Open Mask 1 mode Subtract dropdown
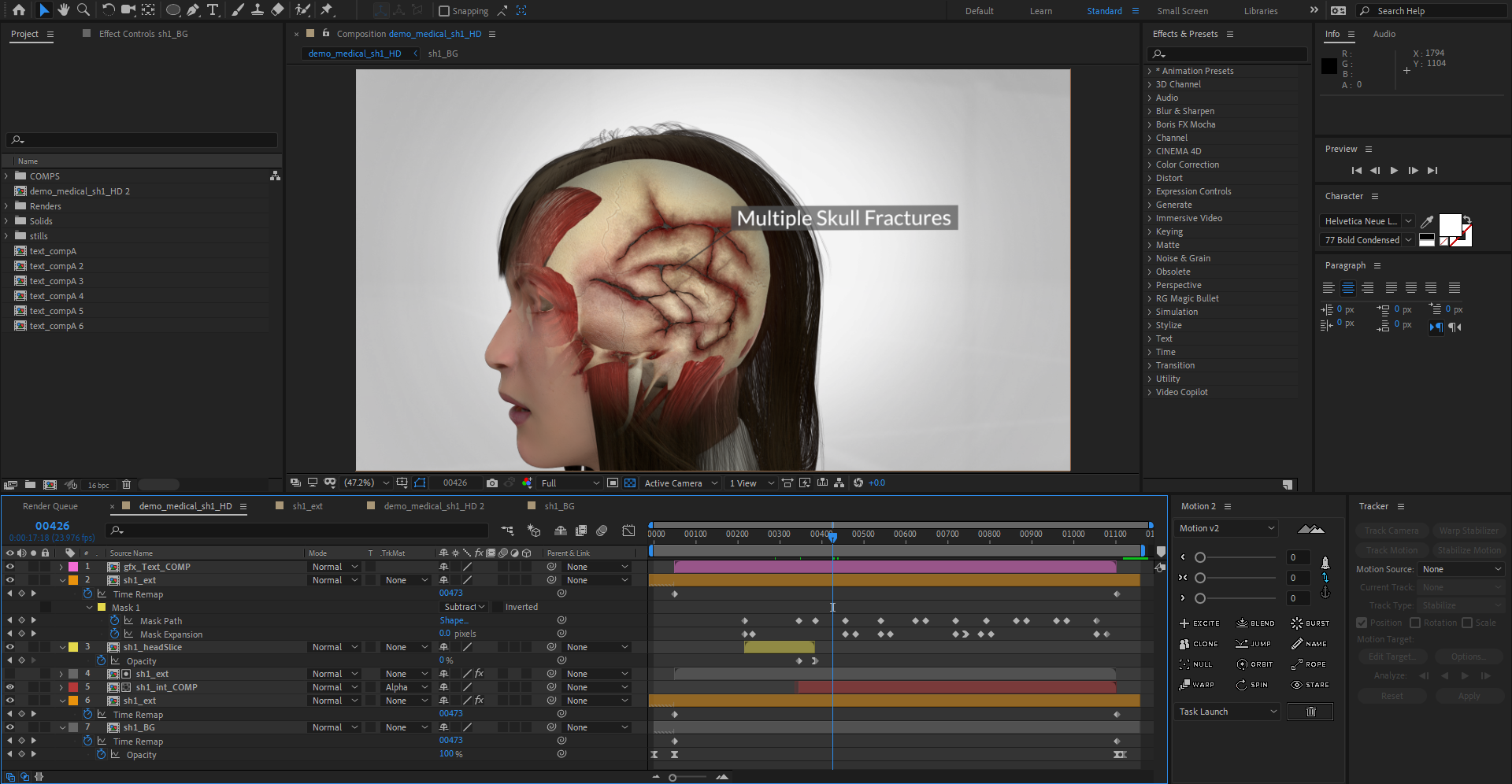Screen dimensions: 1512x784 465,608
